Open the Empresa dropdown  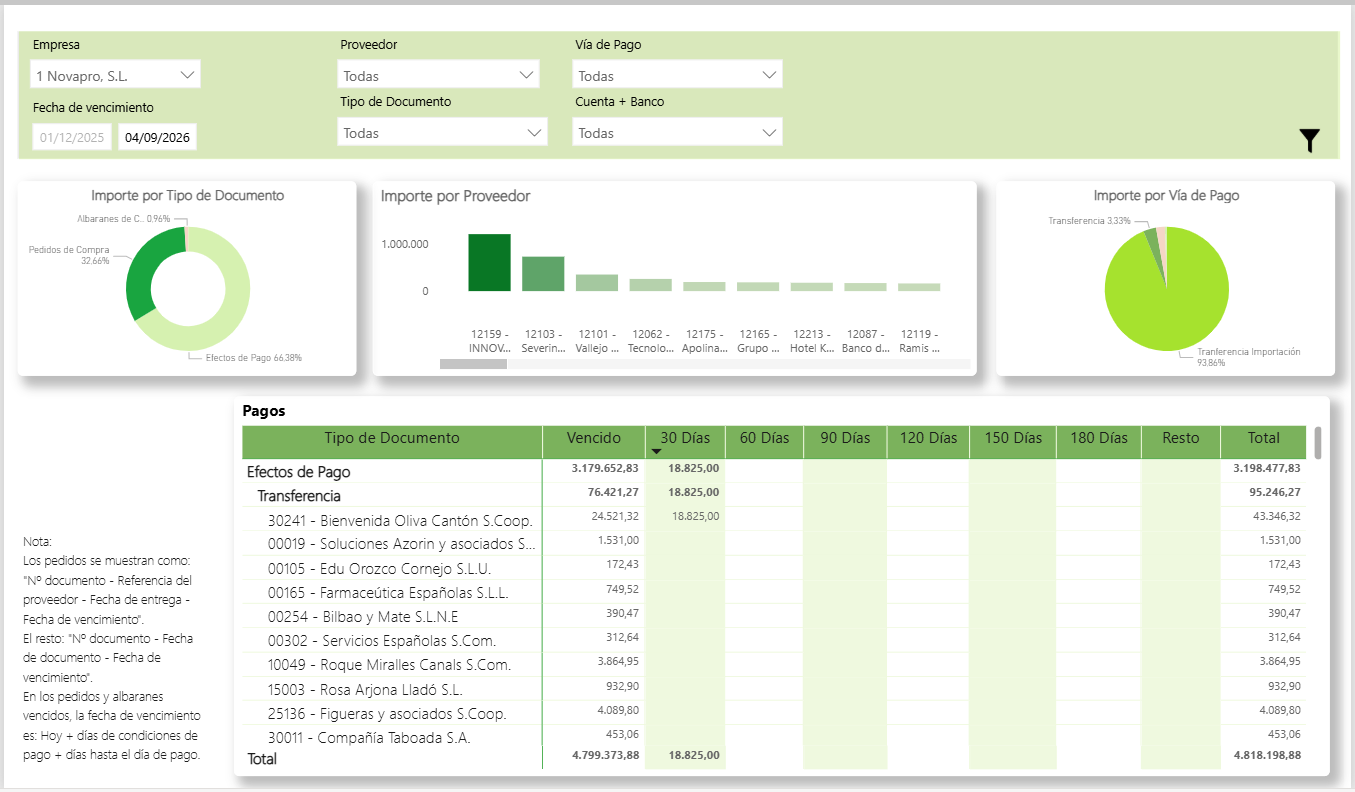[x=115, y=75]
